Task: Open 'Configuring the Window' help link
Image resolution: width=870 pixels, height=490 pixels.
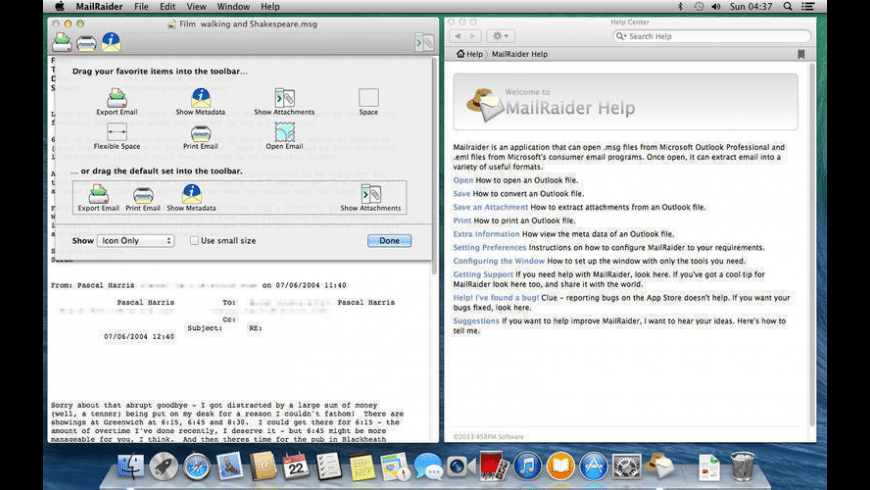Action: pyautogui.click(x=499, y=260)
